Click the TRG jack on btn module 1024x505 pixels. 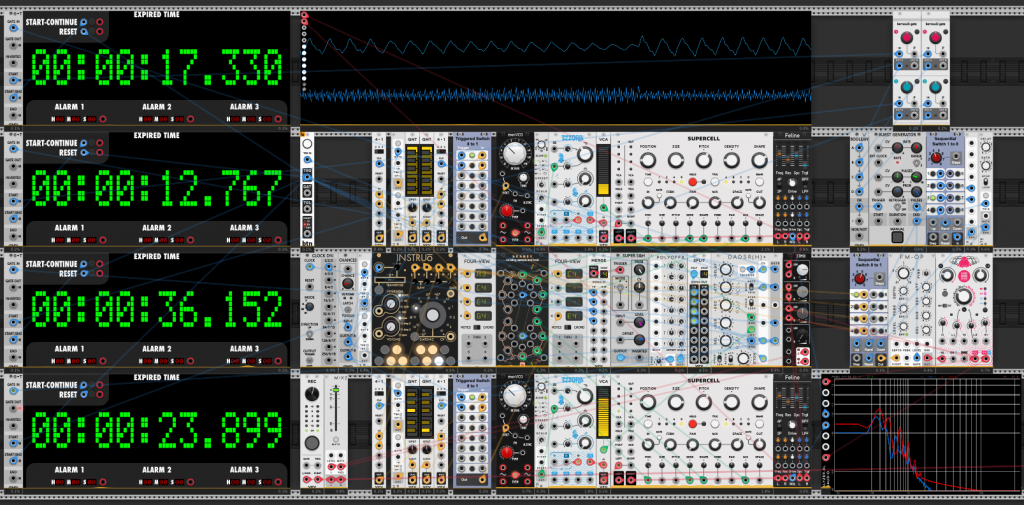[307, 176]
